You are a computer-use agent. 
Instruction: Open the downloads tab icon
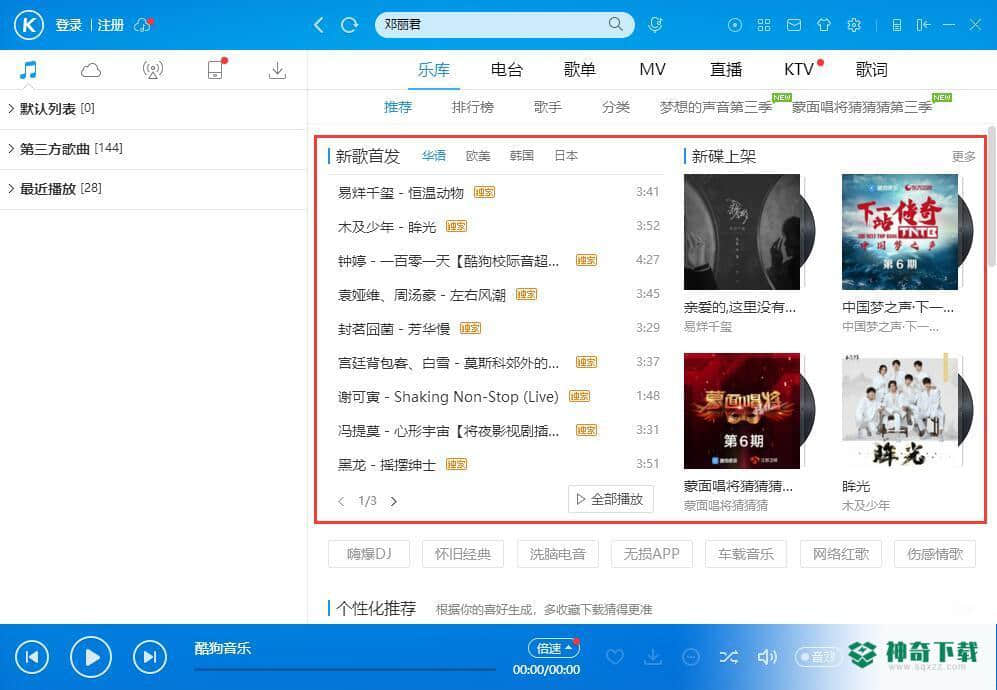(277, 70)
